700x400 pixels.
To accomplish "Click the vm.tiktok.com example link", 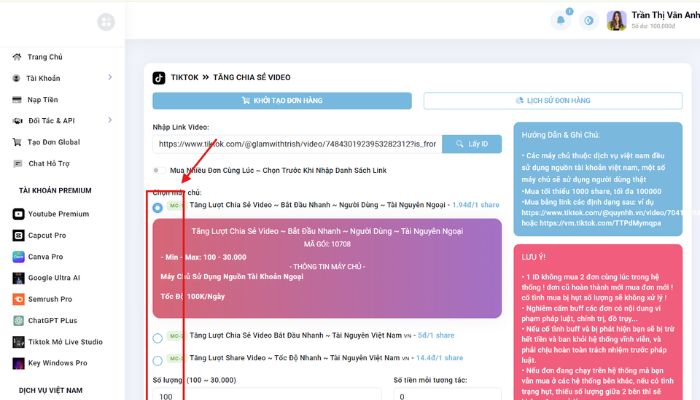I will (600, 223).
